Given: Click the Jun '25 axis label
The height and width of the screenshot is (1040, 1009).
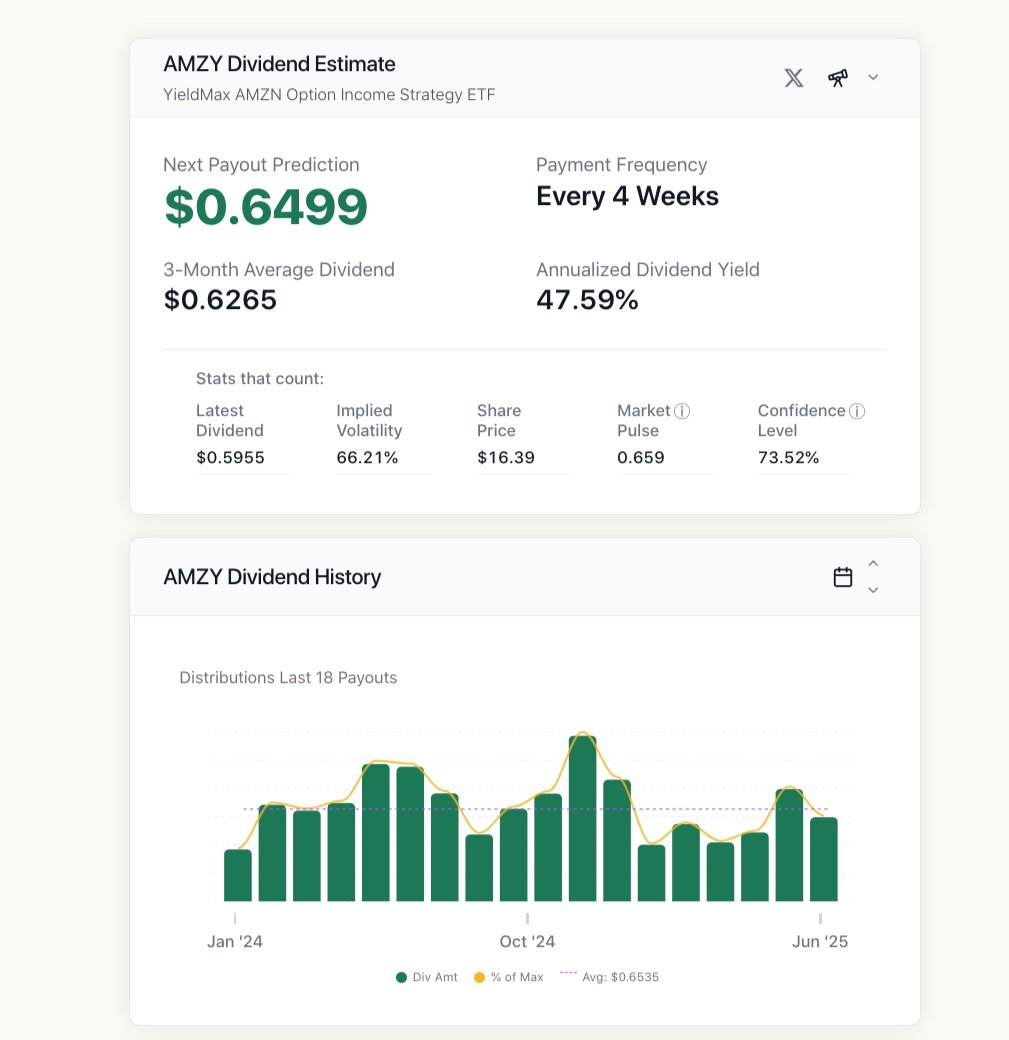Looking at the screenshot, I should (820, 942).
